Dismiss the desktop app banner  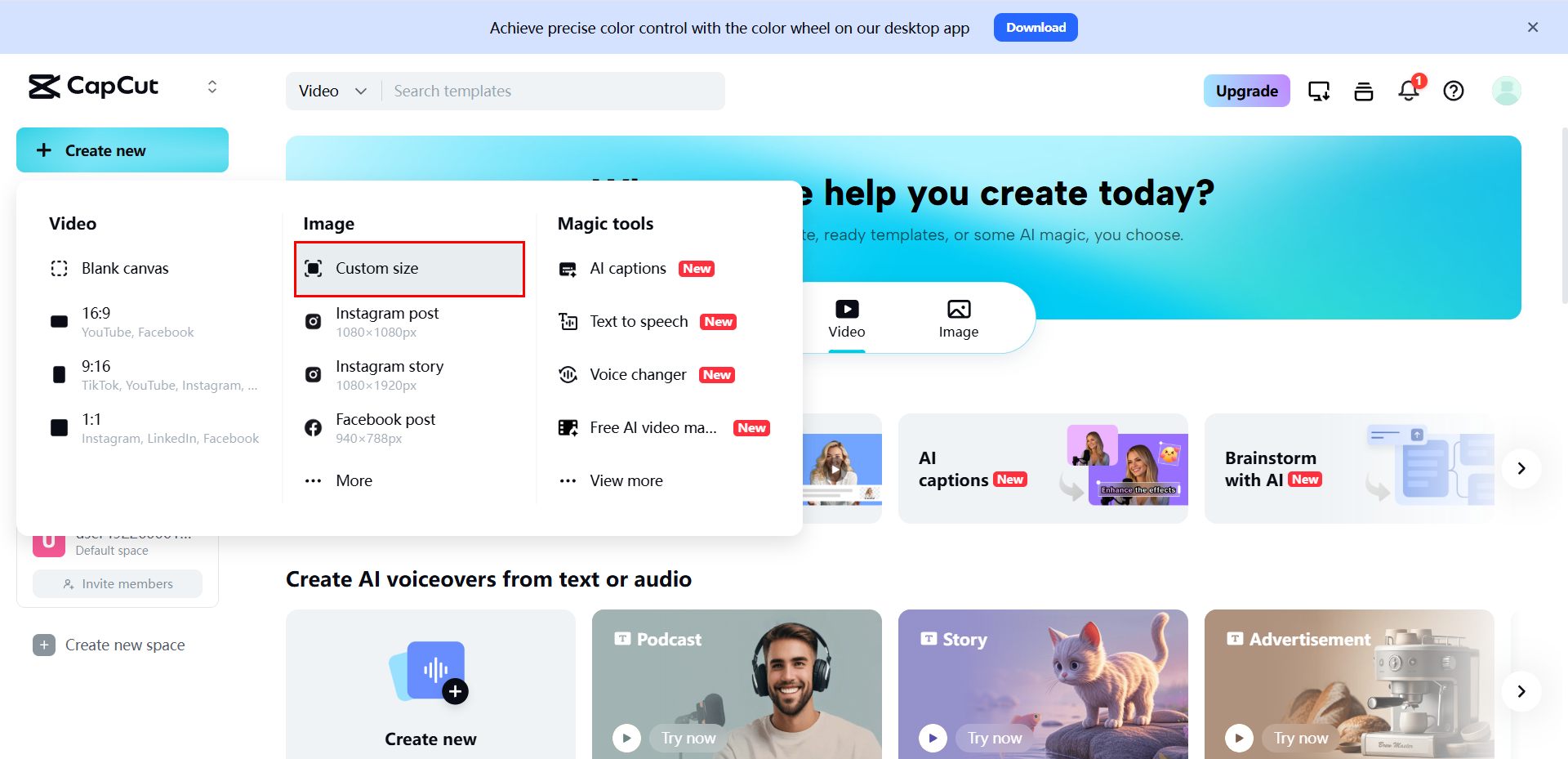1533,27
